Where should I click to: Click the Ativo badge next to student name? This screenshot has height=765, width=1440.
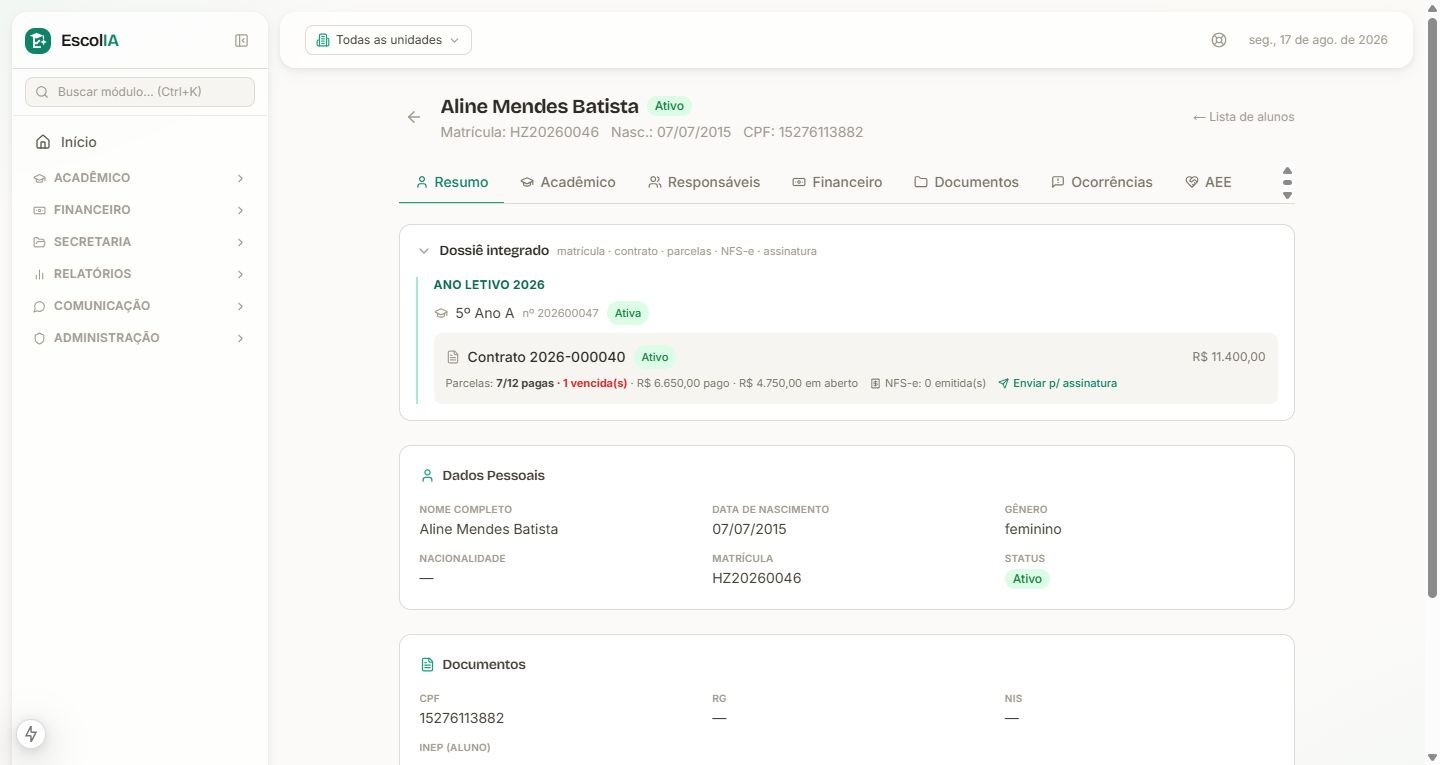click(669, 106)
